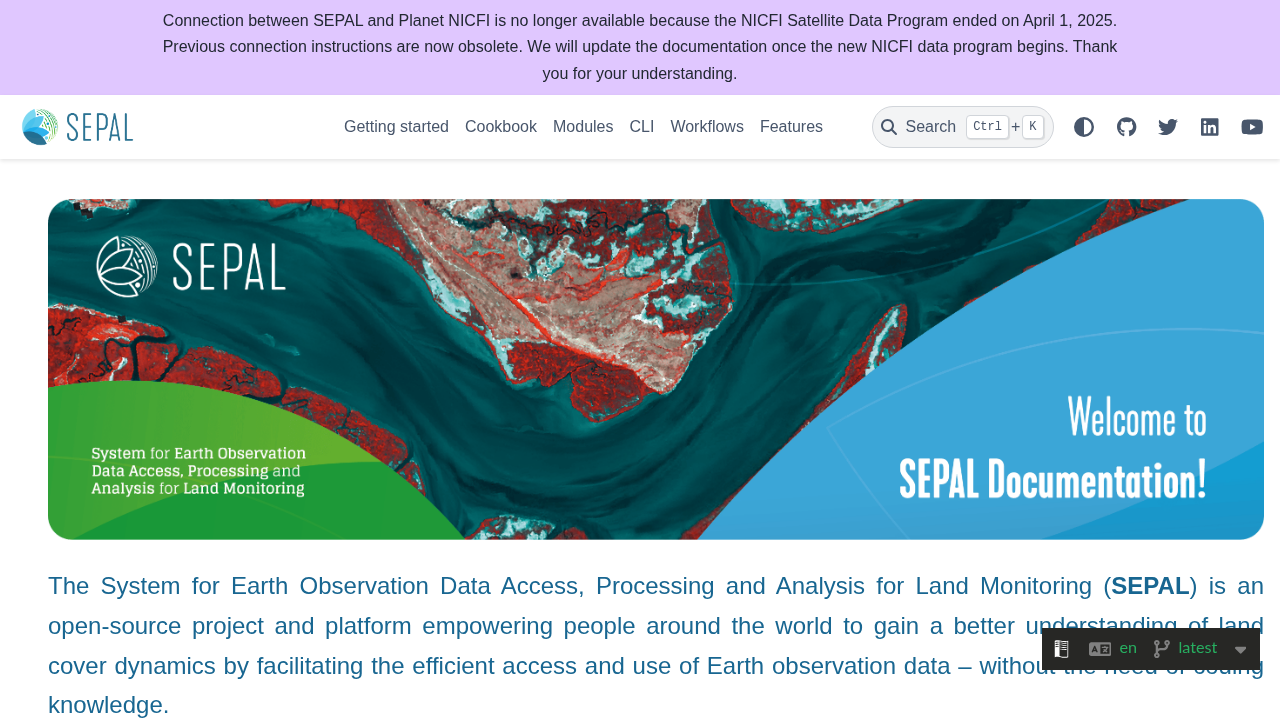Open the 'en' language selector

pyautogui.click(x=1127, y=648)
